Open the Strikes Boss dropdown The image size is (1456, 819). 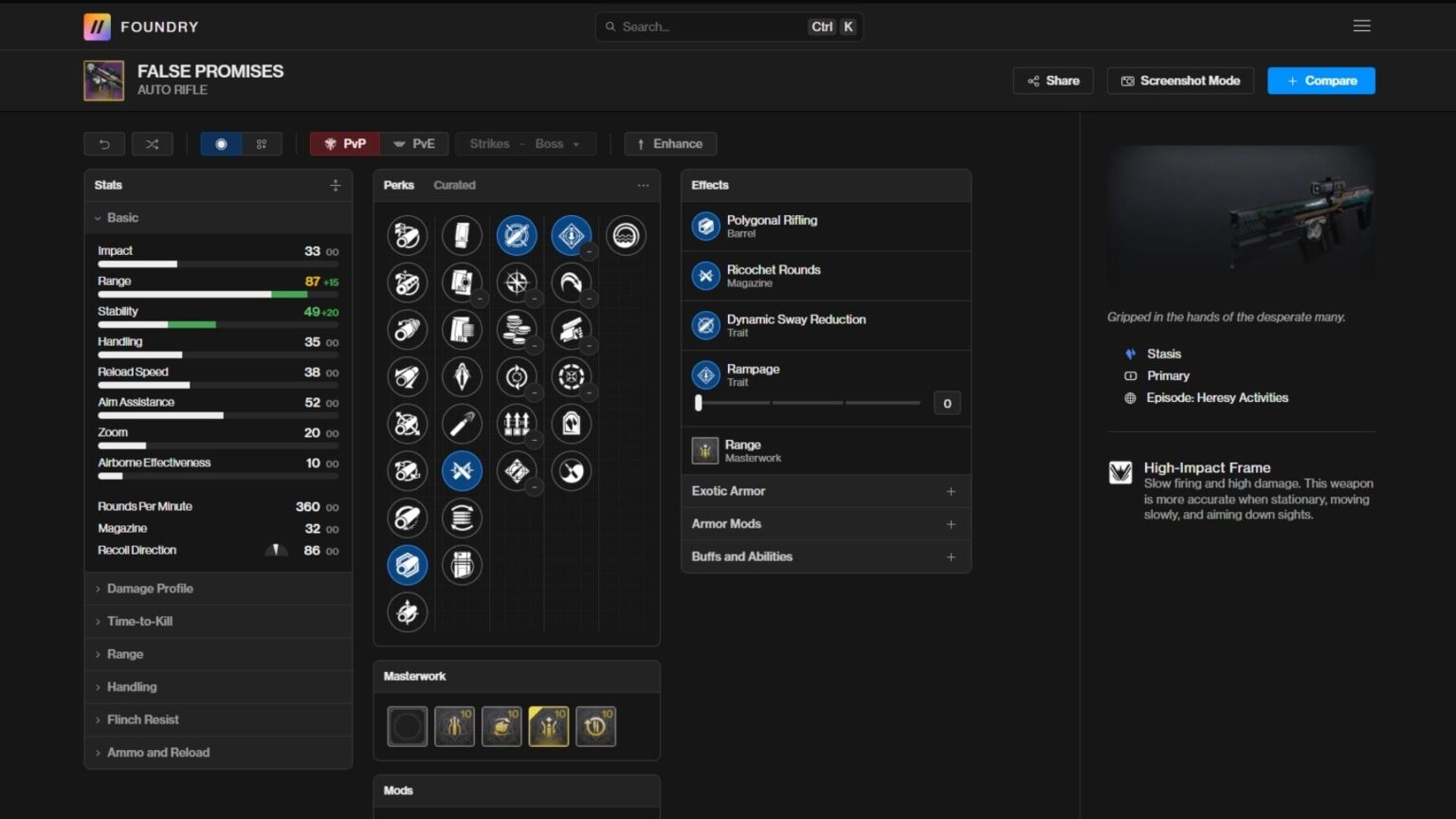pyautogui.click(x=526, y=144)
